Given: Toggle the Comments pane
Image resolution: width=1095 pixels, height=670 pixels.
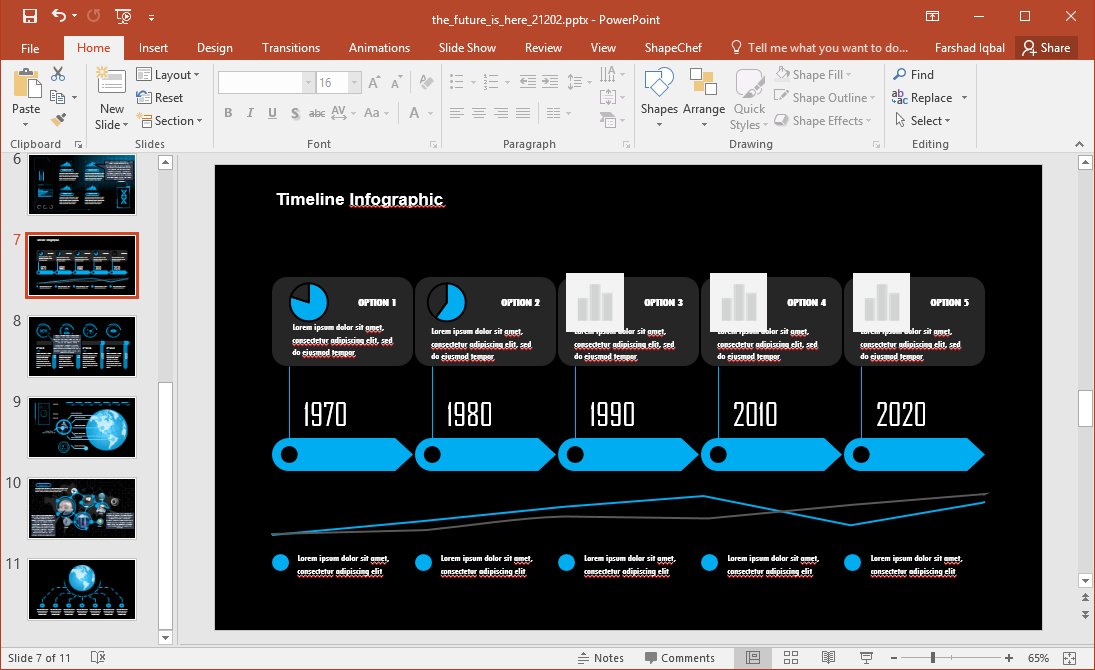Looking at the screenshot, I should tap(680, 658).
